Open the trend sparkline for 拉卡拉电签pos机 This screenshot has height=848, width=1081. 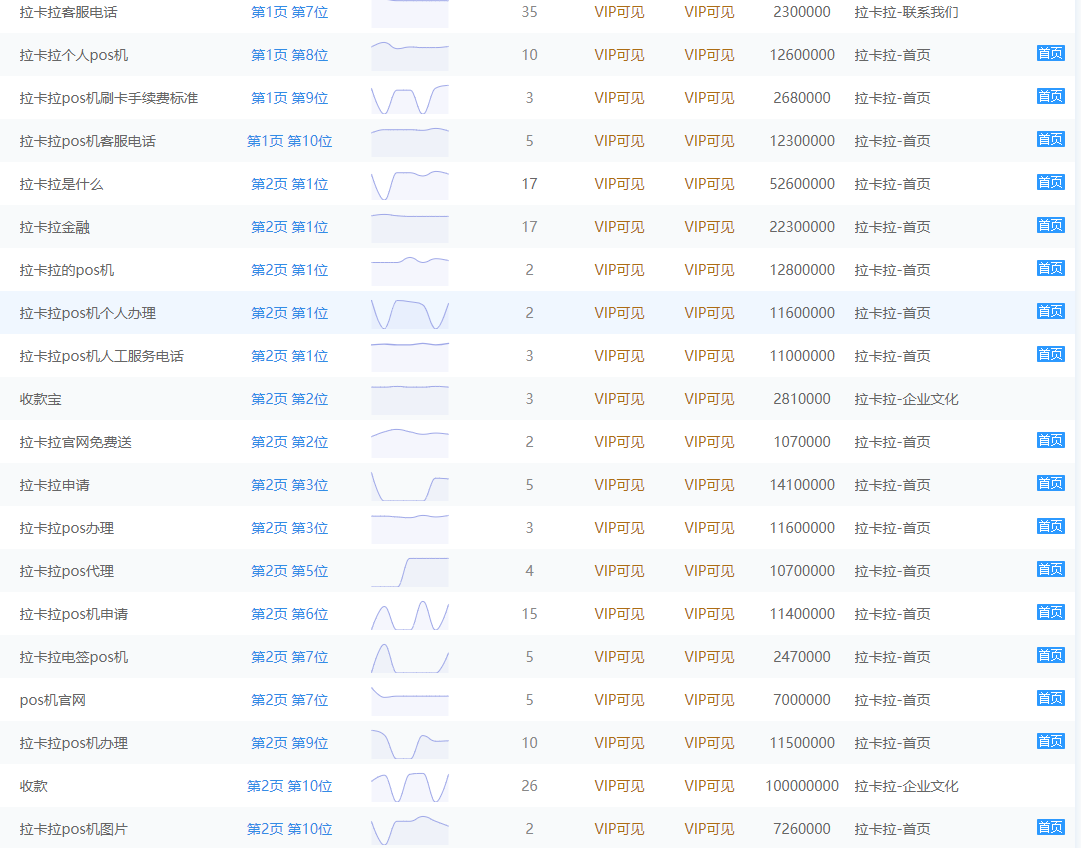point(410,658)
